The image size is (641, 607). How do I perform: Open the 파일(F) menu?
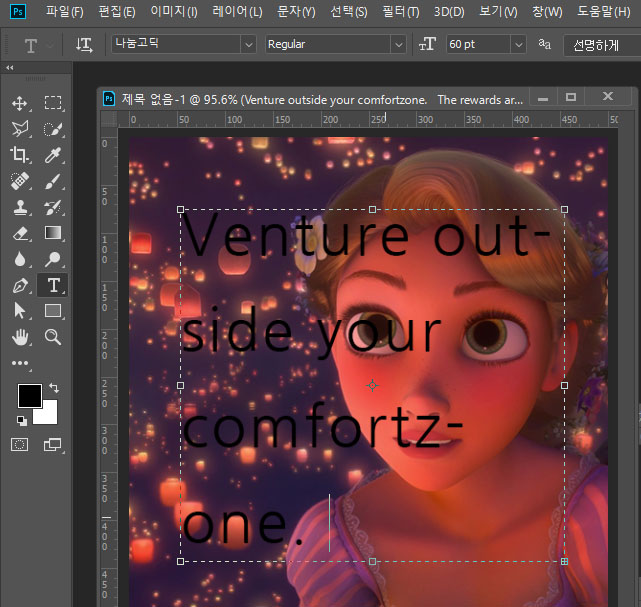(x=65, y=11)
